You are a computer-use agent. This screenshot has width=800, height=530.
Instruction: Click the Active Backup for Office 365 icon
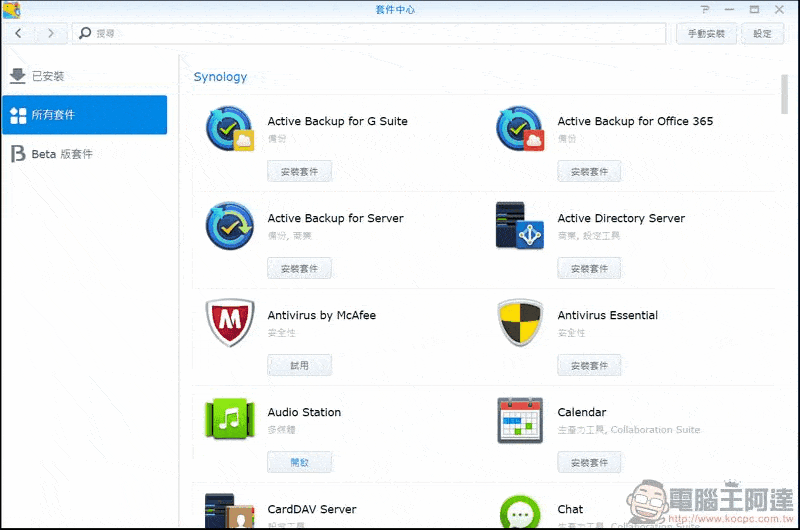coord(519,129)
